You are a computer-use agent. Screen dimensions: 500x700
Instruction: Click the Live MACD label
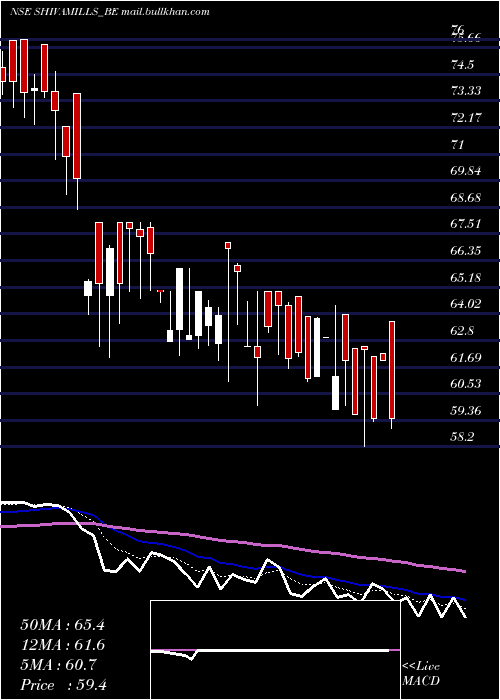421,674
